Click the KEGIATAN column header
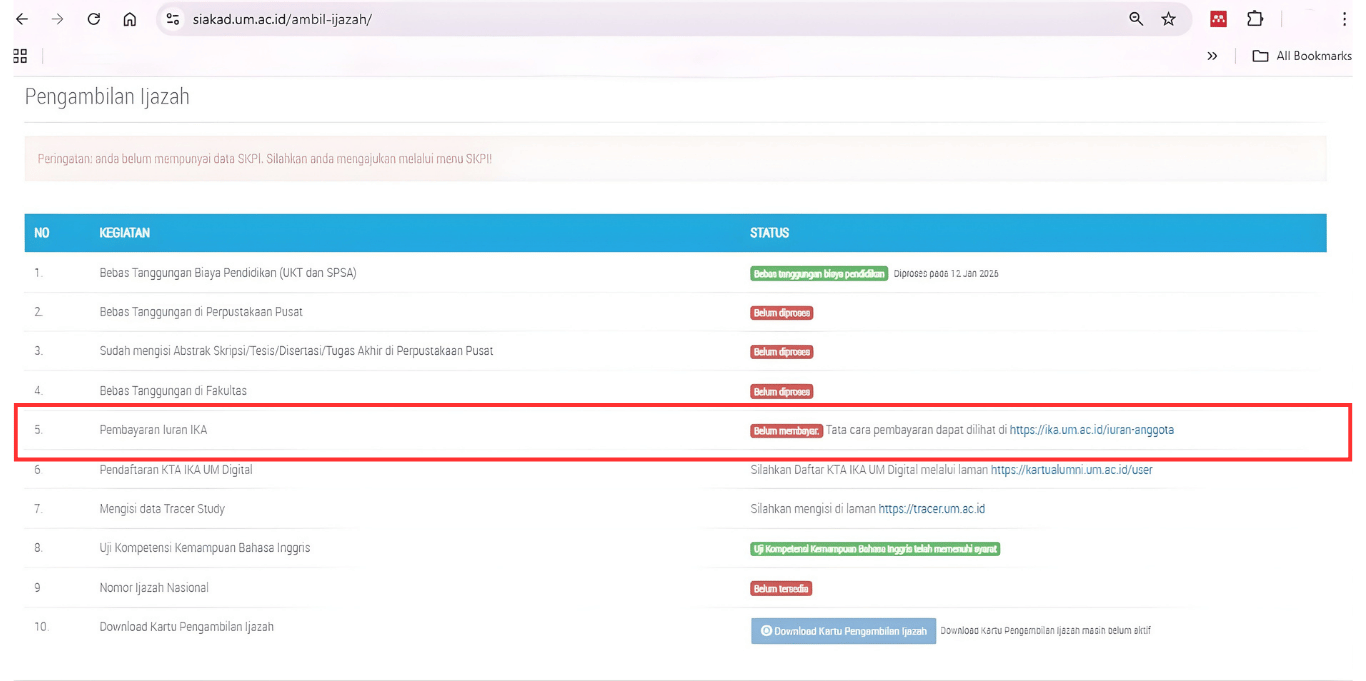 tap(124, 233)
